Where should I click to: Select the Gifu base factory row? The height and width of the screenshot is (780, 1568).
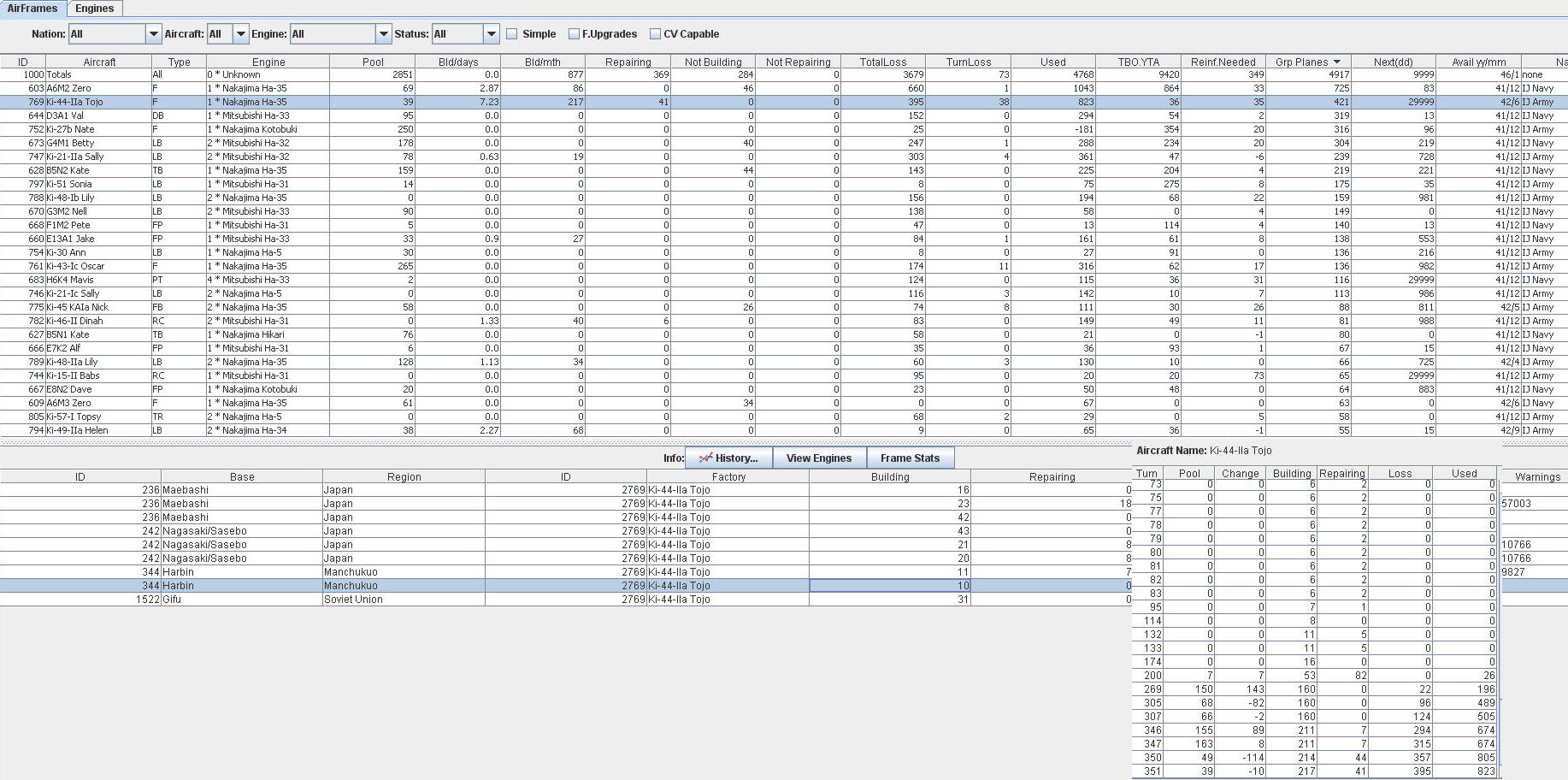click(566, 600)
